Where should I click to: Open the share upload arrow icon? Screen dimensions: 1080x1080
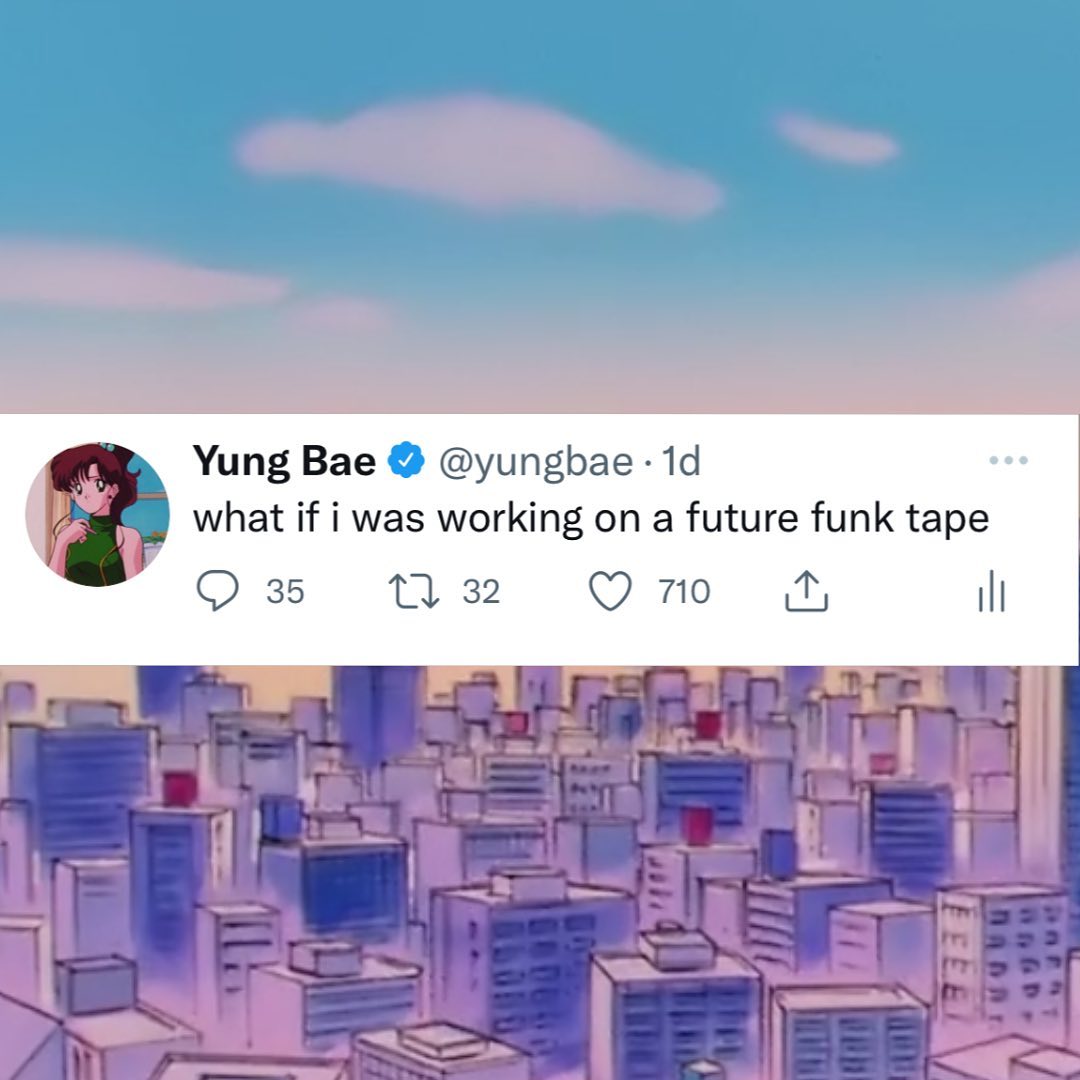[x=807, y=590]
